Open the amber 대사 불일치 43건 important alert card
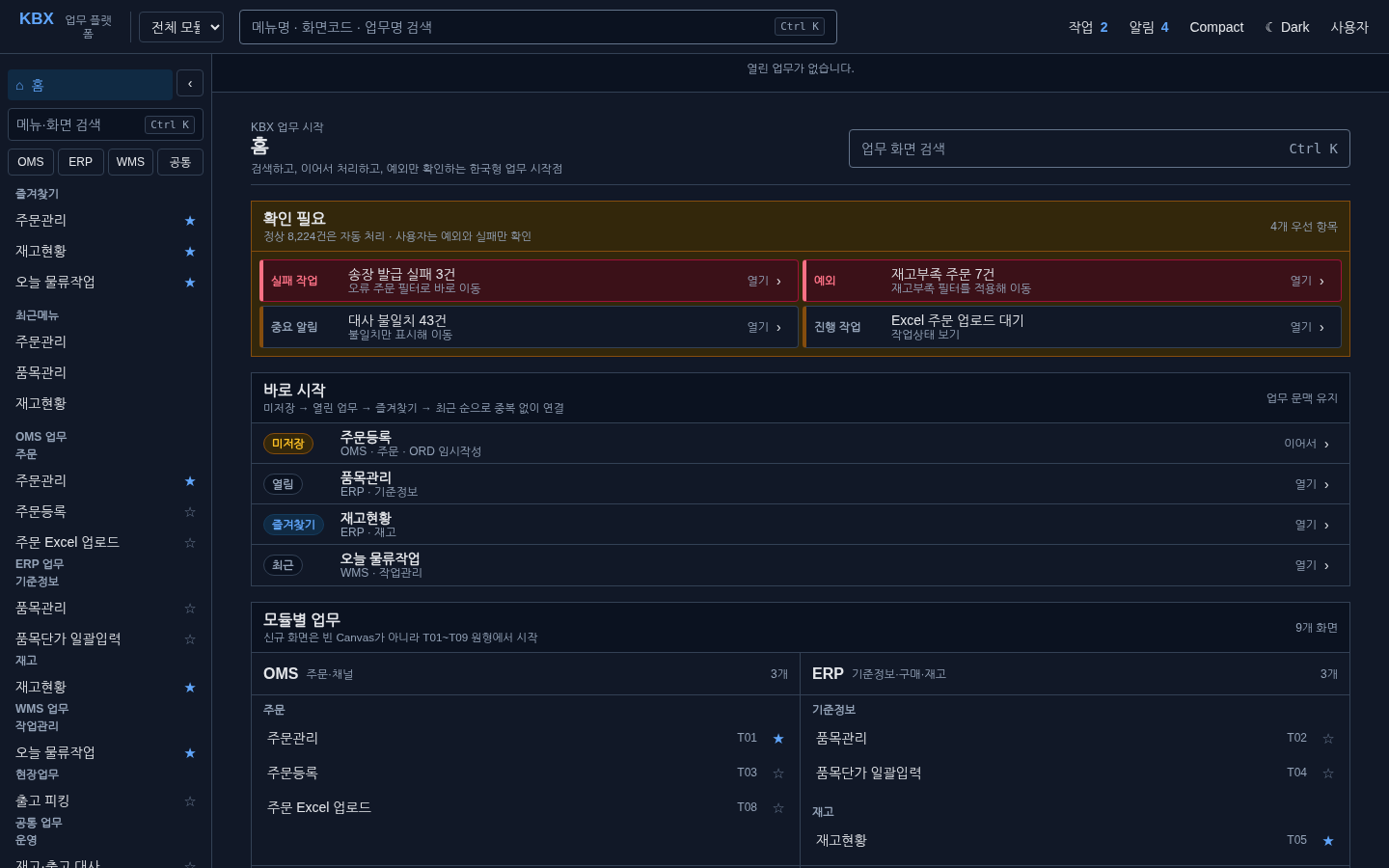Image resolution: width=1389 pixels, height=868 pixels. (529, 327)
